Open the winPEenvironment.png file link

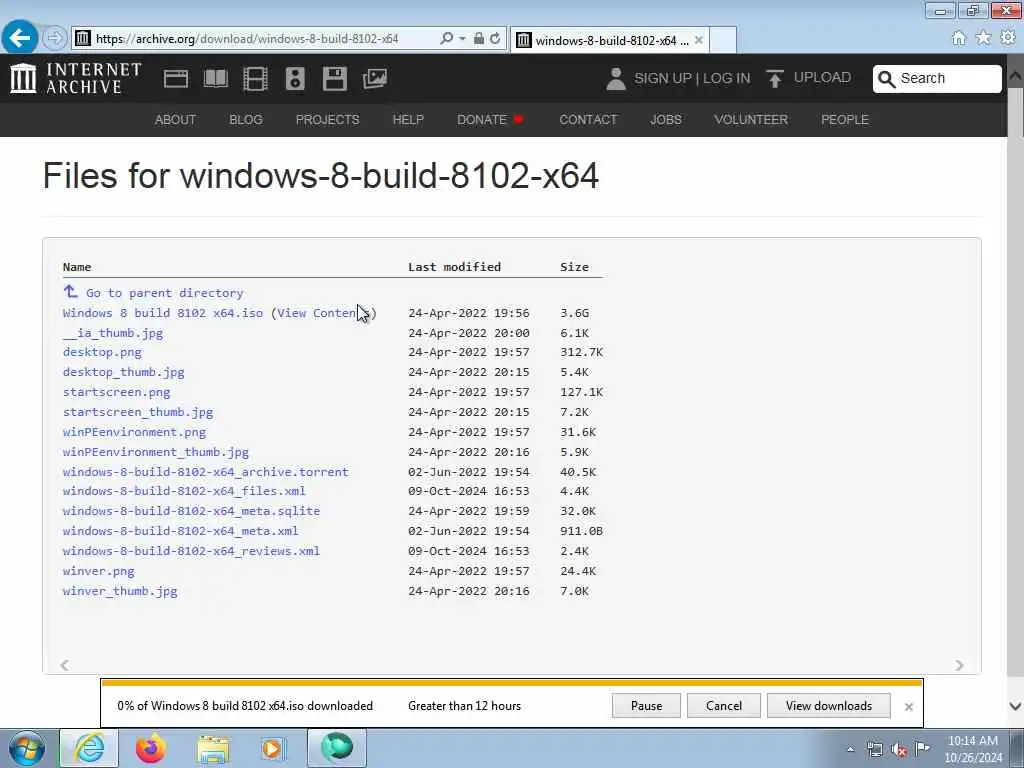coord(135,432)
